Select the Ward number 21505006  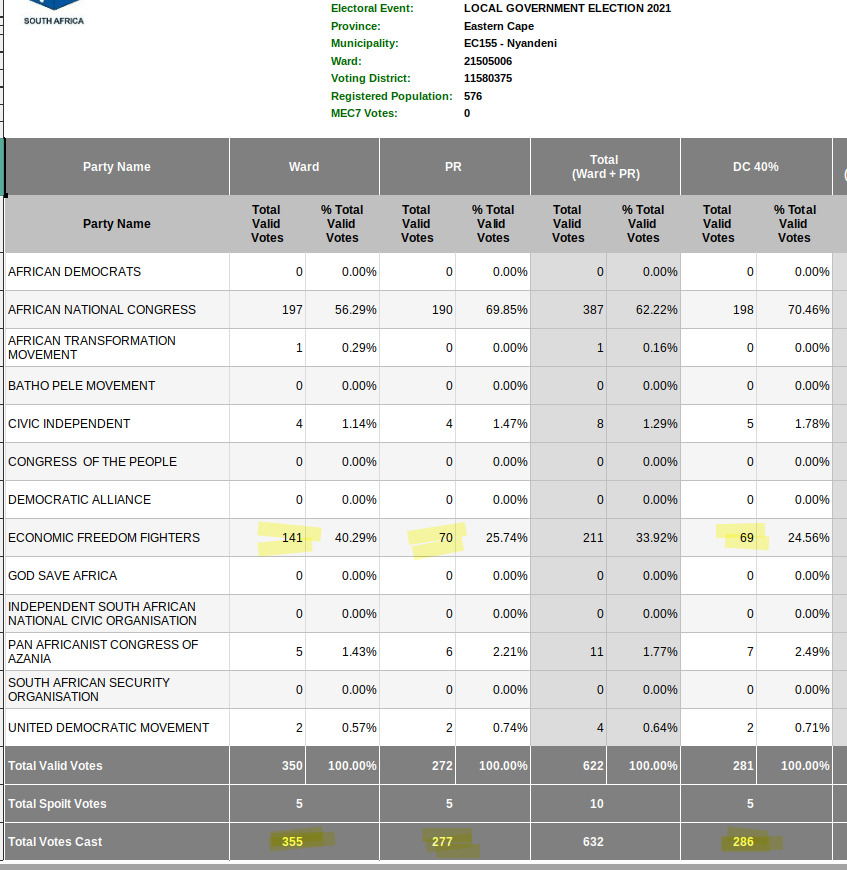[488, 61]
